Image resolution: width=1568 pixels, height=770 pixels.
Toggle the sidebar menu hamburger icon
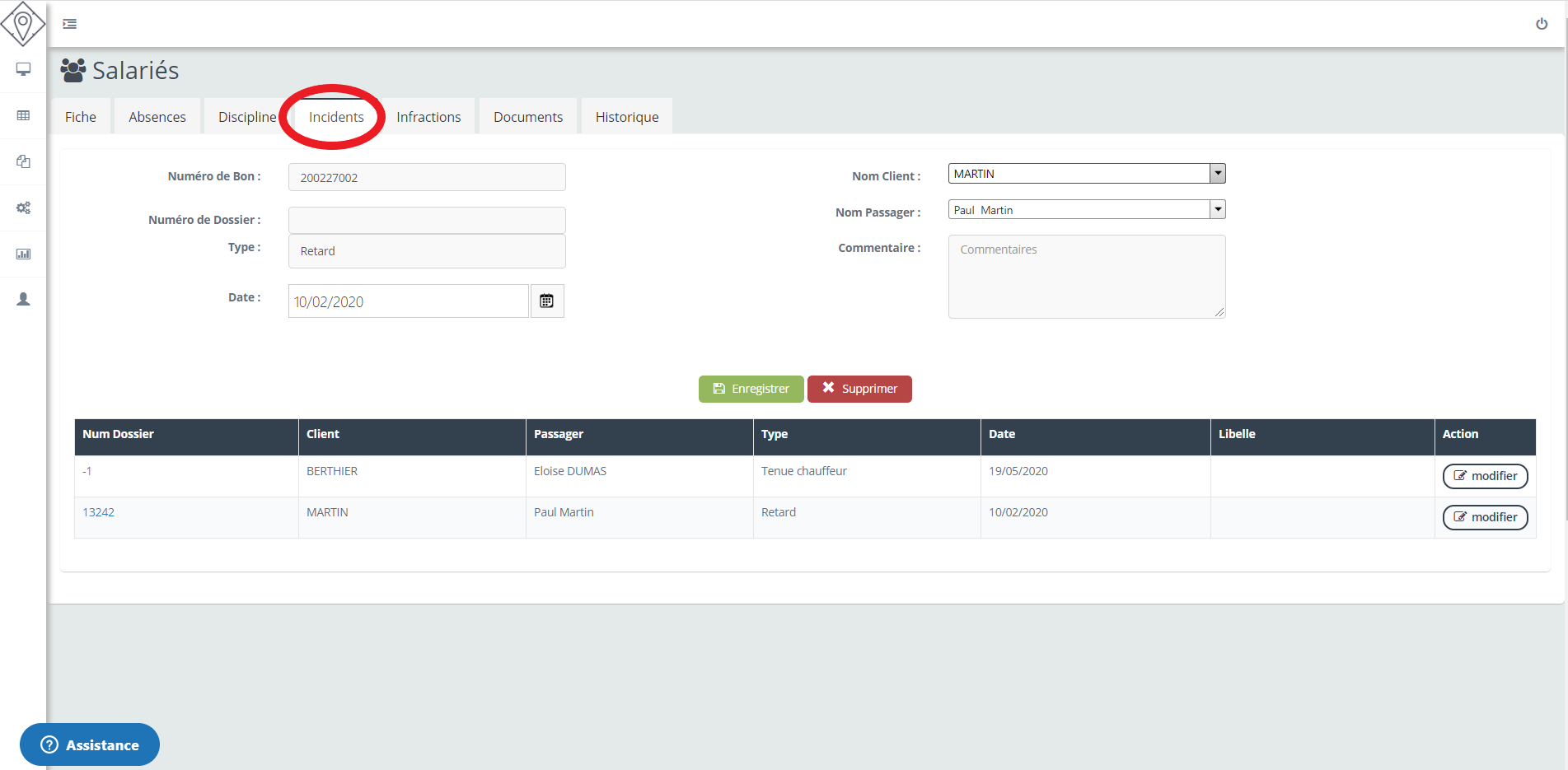(x=70, y=24)
